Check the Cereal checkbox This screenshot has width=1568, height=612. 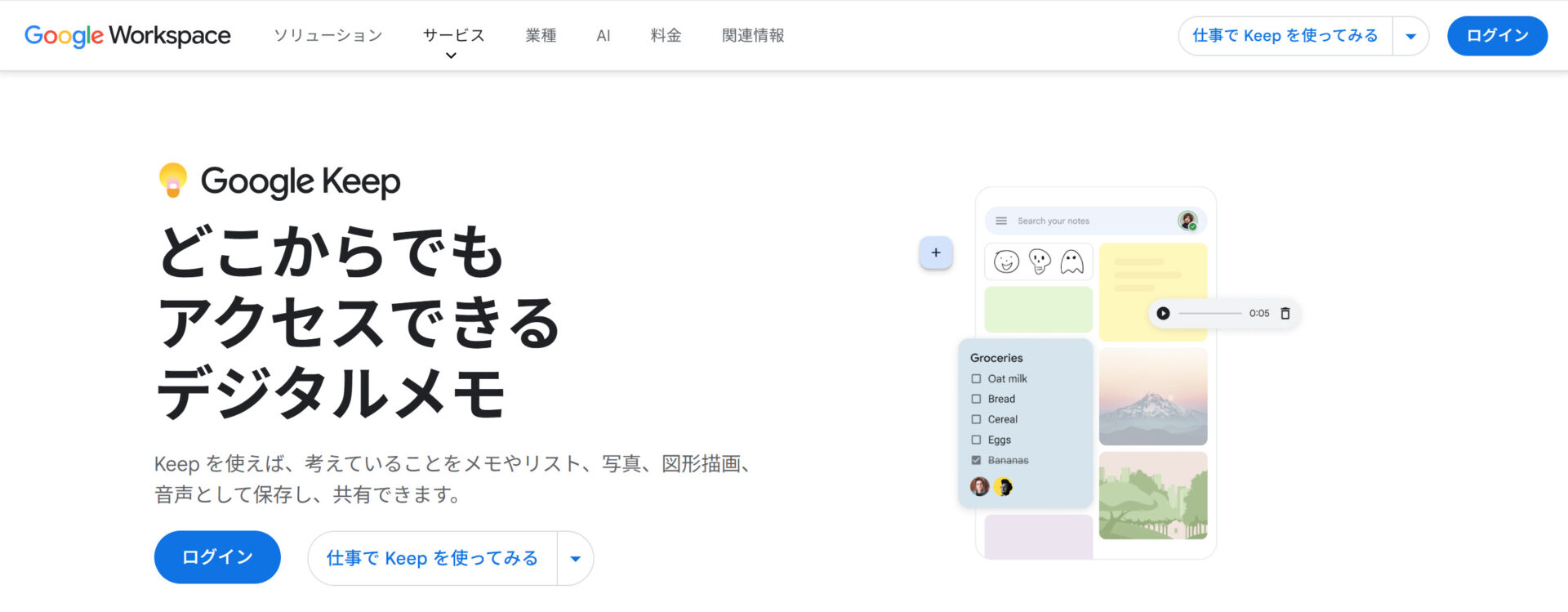coord(976,419)
